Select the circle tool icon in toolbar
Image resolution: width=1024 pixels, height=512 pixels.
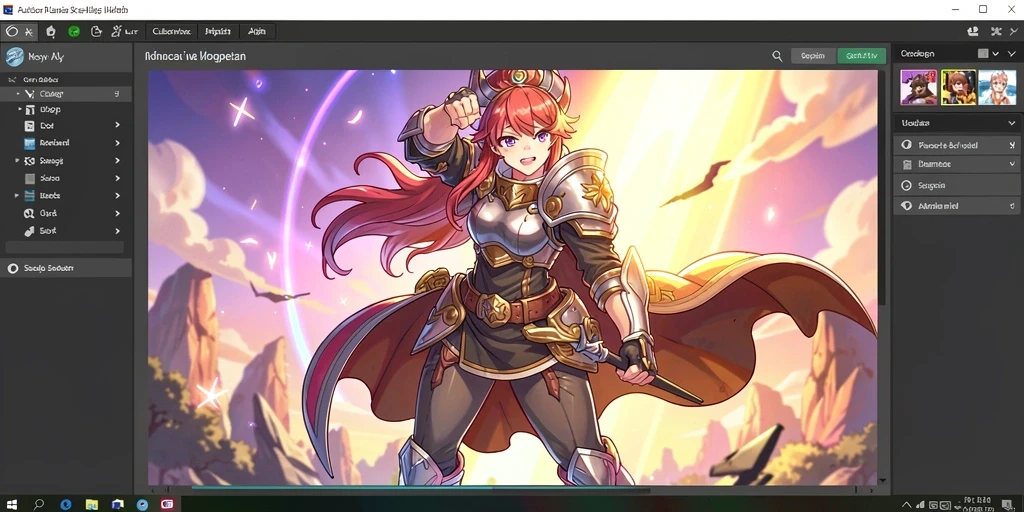click(12, 31)
